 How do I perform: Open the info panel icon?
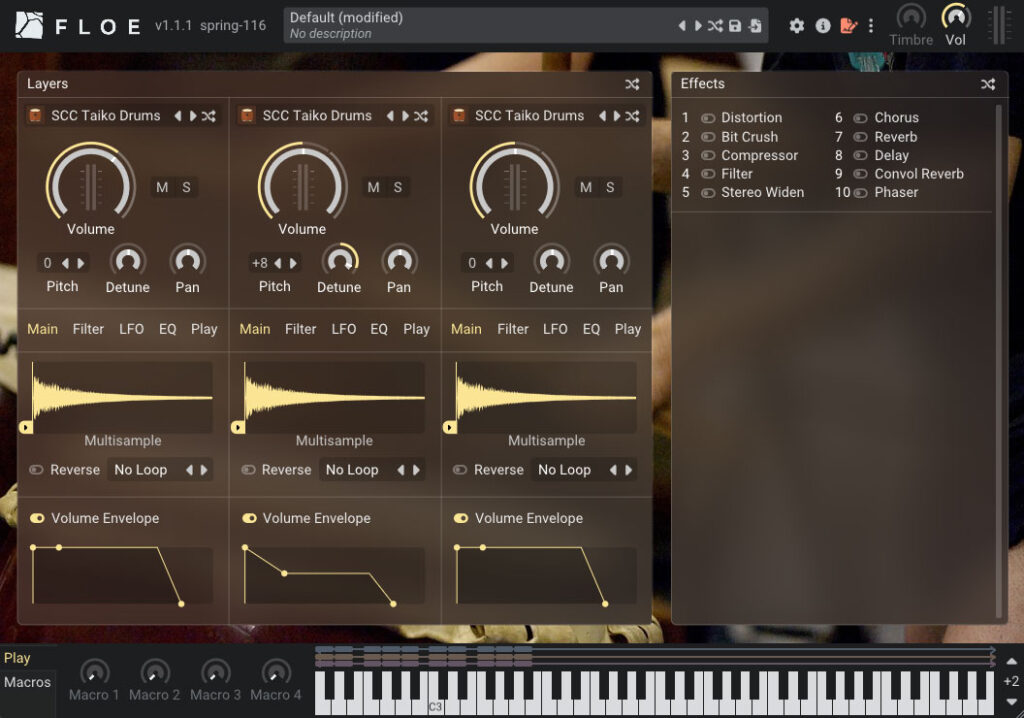coord(823,26)
